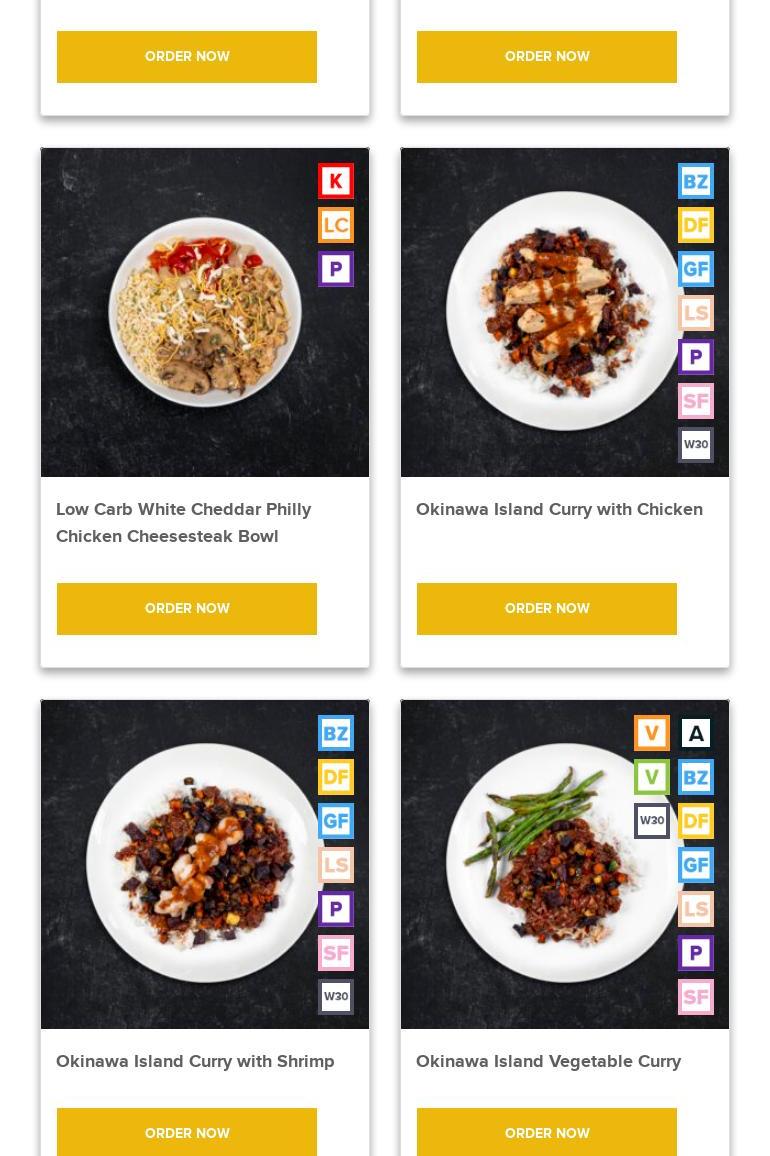This screenshot has width=770, height=1156.
Task: Click the orange V badge on Vegetable Curry
Action: pos(652,733)
